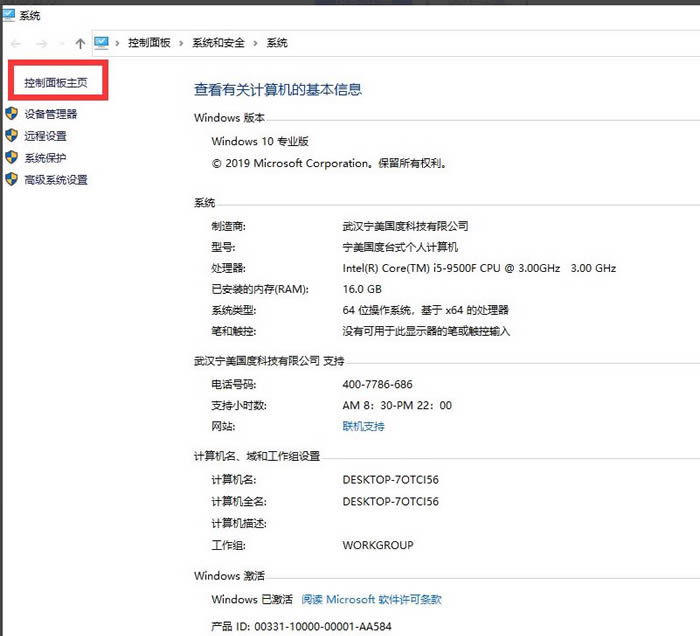Image resolution: width=700 pixels, height=636 pixels.
Task: Select 系统和安全 in the breadcrumb path
Action: click(218, 43)
